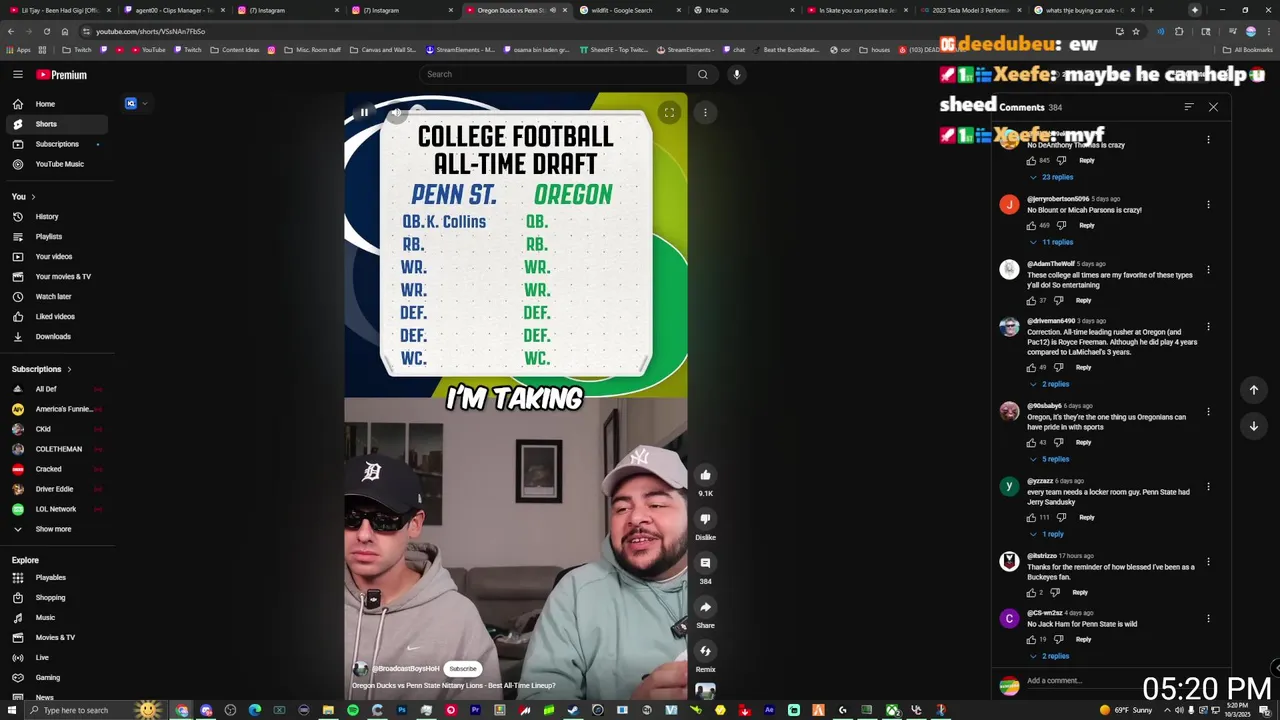The image size is (1280, 720).
Task: Open comments icon showing 384
Action: [x=705, y=563]
